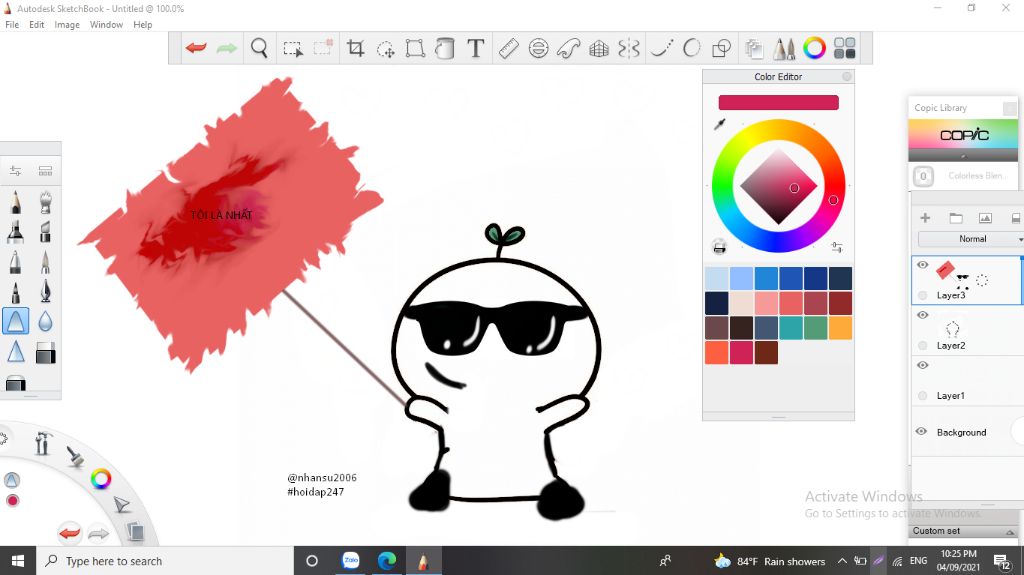The image size is (1024, 575).
Task: Select the Smear water drop brush
Action: point(45,321)
